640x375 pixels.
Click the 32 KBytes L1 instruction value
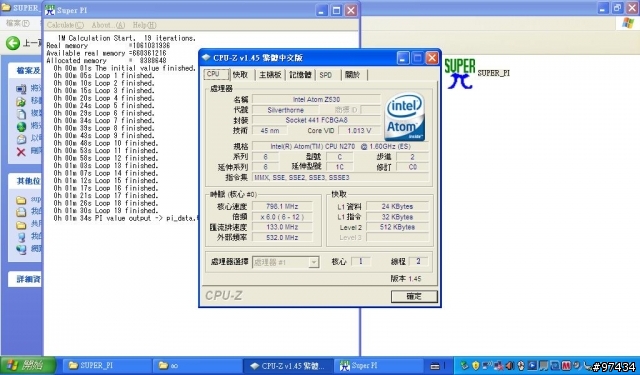[397, 217]
